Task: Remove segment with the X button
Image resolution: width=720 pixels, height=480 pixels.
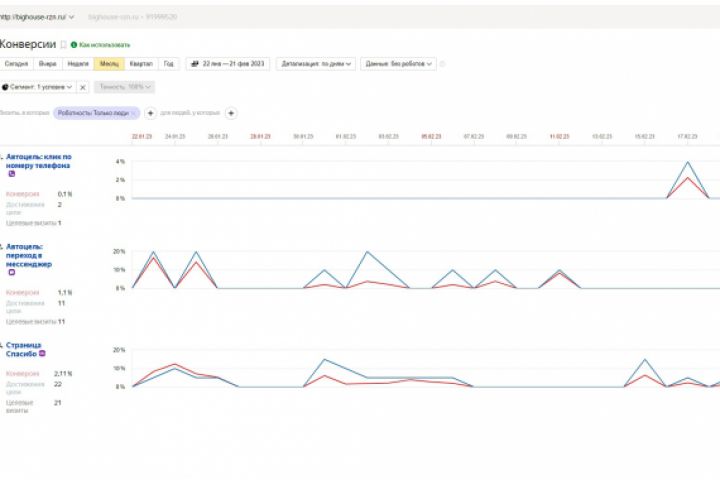Action: click(83, 87)
